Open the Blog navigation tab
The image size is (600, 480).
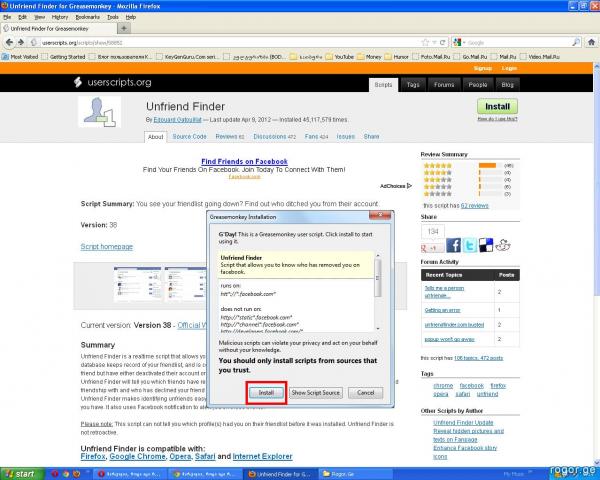click(x=507, y=85)
